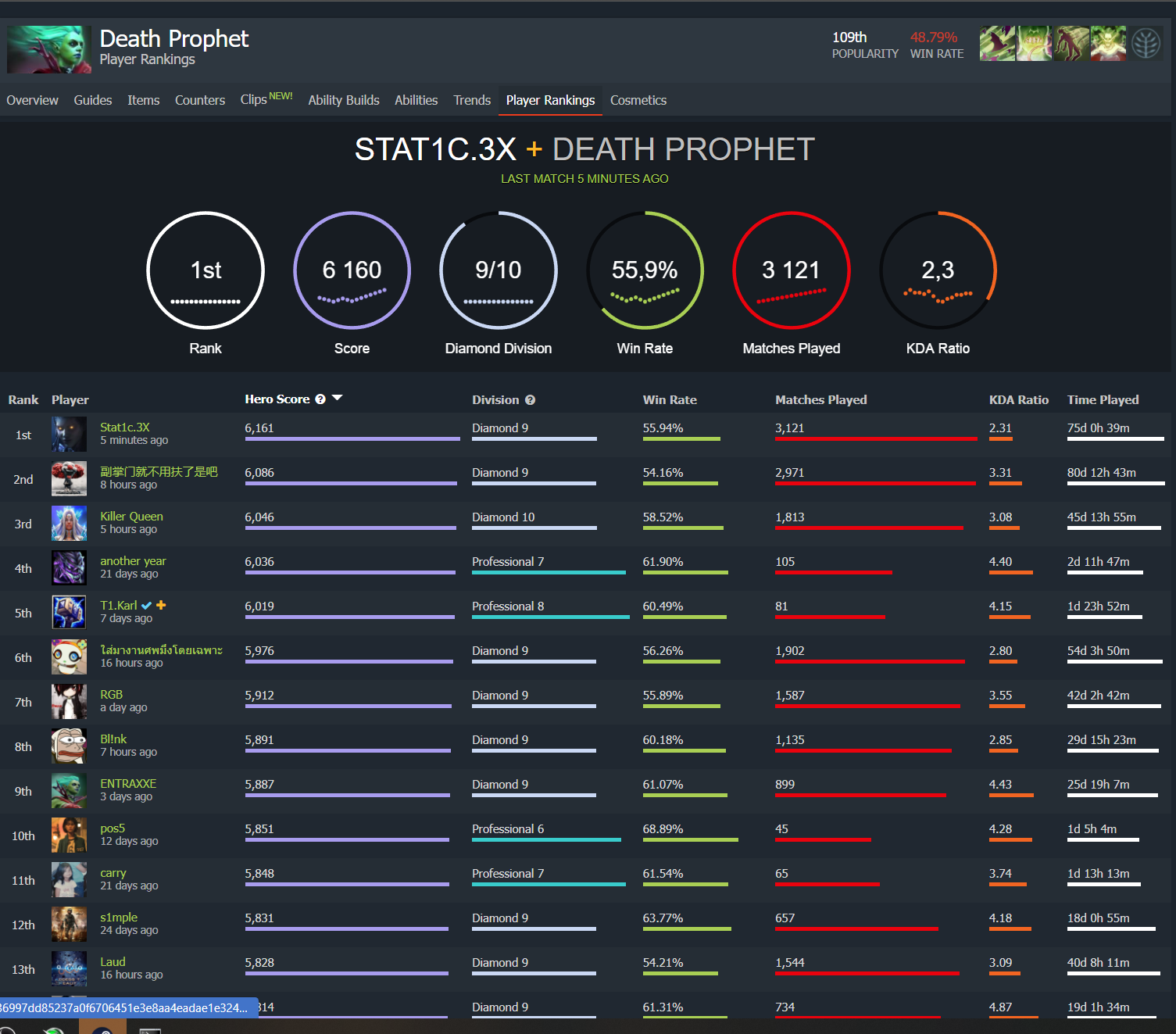Toggle Hero Score sort arrow
The image size is (1176, 1034).
(x=338, y=399)
